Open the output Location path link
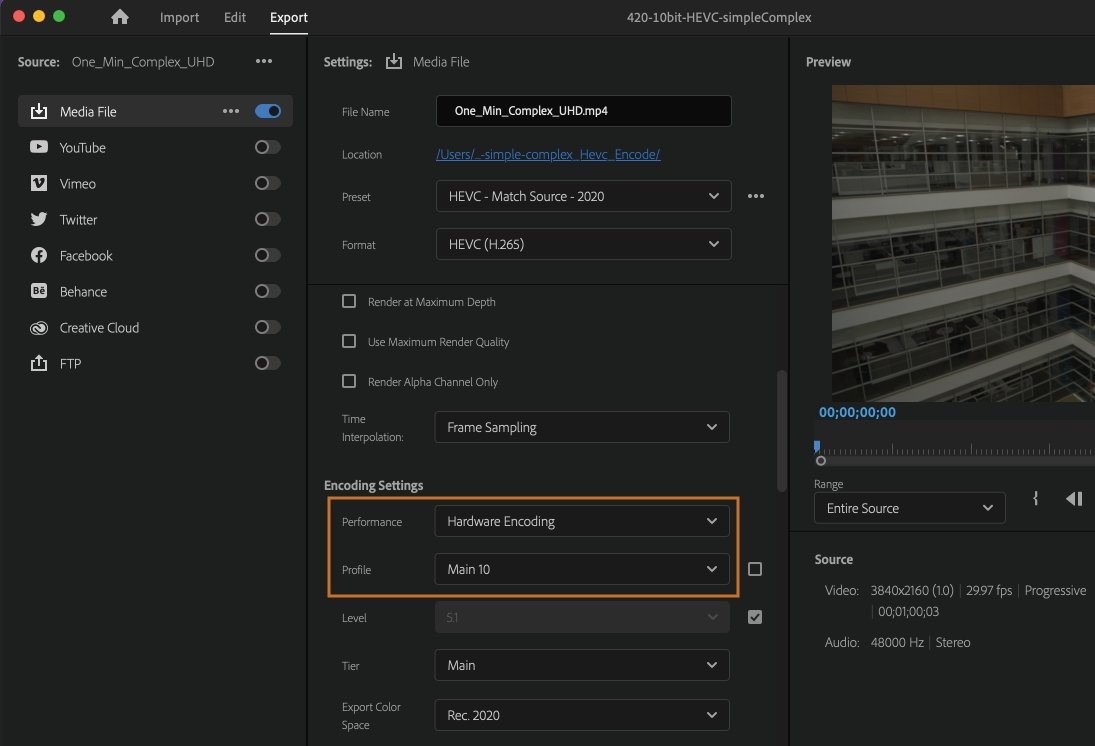Viewport: 1095px width, 746px height. [548, 154]
